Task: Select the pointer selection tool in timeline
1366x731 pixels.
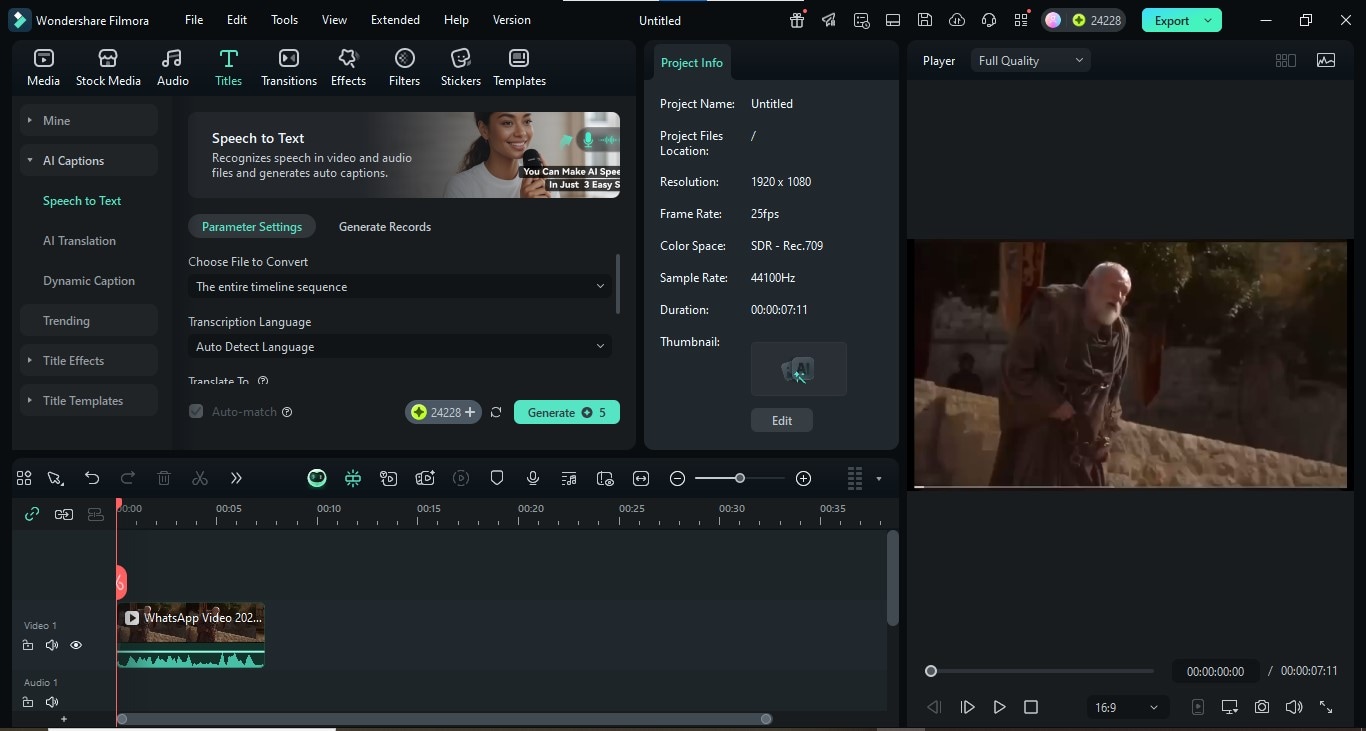Action: pyautogui.click(x=56, y=479)
